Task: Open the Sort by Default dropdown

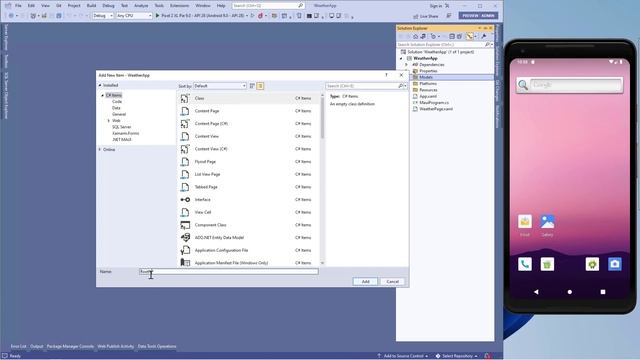Action: (x=220, y=86)
